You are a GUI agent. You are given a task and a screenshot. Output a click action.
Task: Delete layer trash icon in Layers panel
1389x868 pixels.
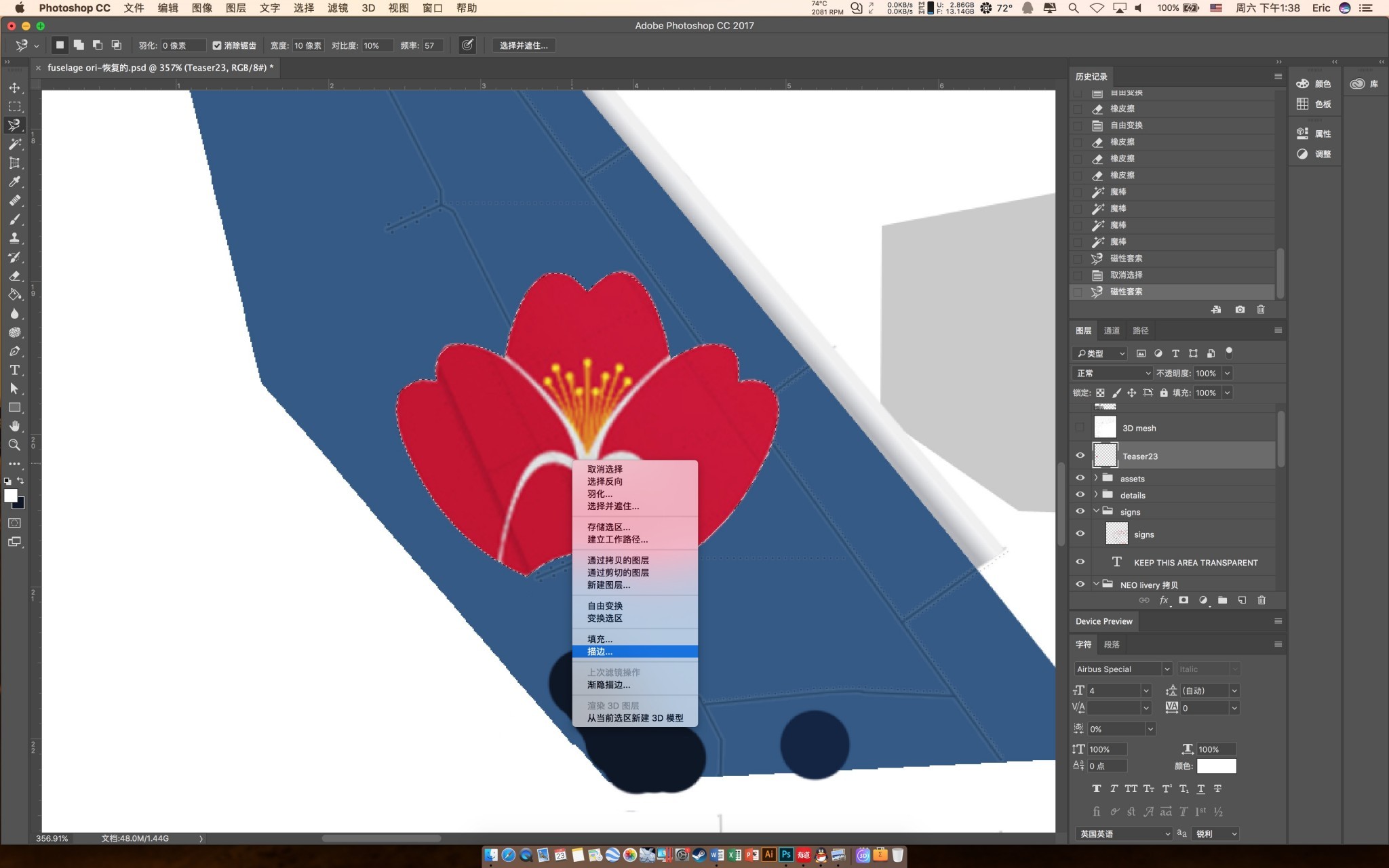1261,600
